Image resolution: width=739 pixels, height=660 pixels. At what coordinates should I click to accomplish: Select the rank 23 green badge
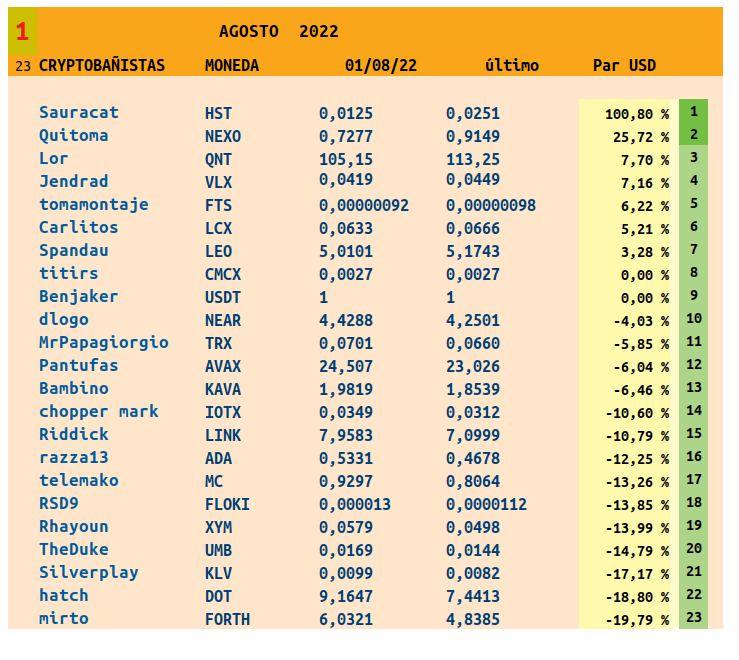click(693, 618)
